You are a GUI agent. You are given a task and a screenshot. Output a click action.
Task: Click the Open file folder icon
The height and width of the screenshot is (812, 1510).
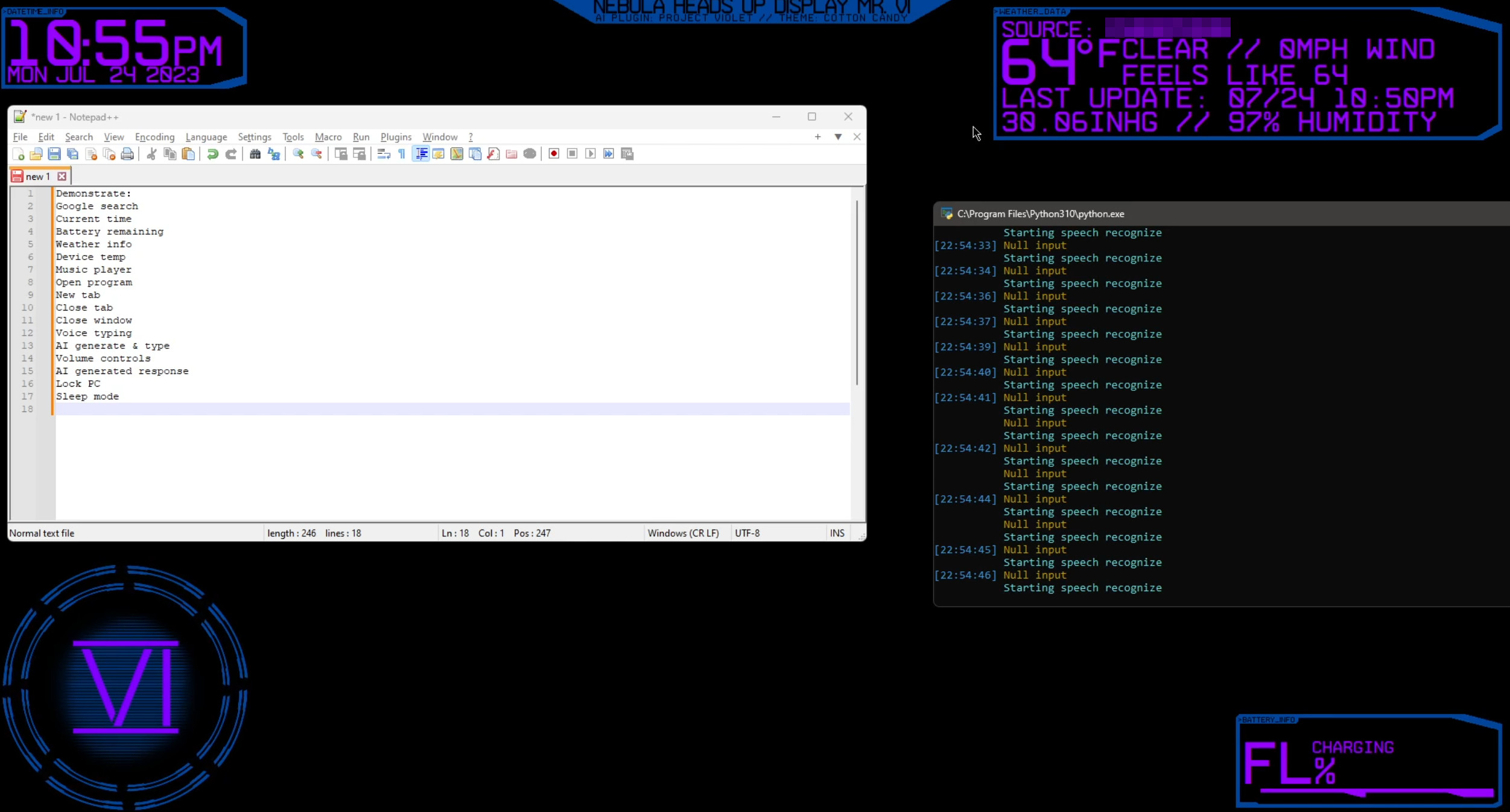(36, 154)
